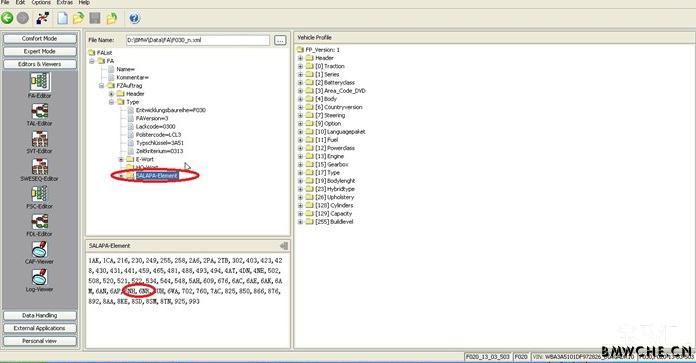This screenshot has height=363, width=696.
Task: Open the Extras menu
Action: [64, 3]
